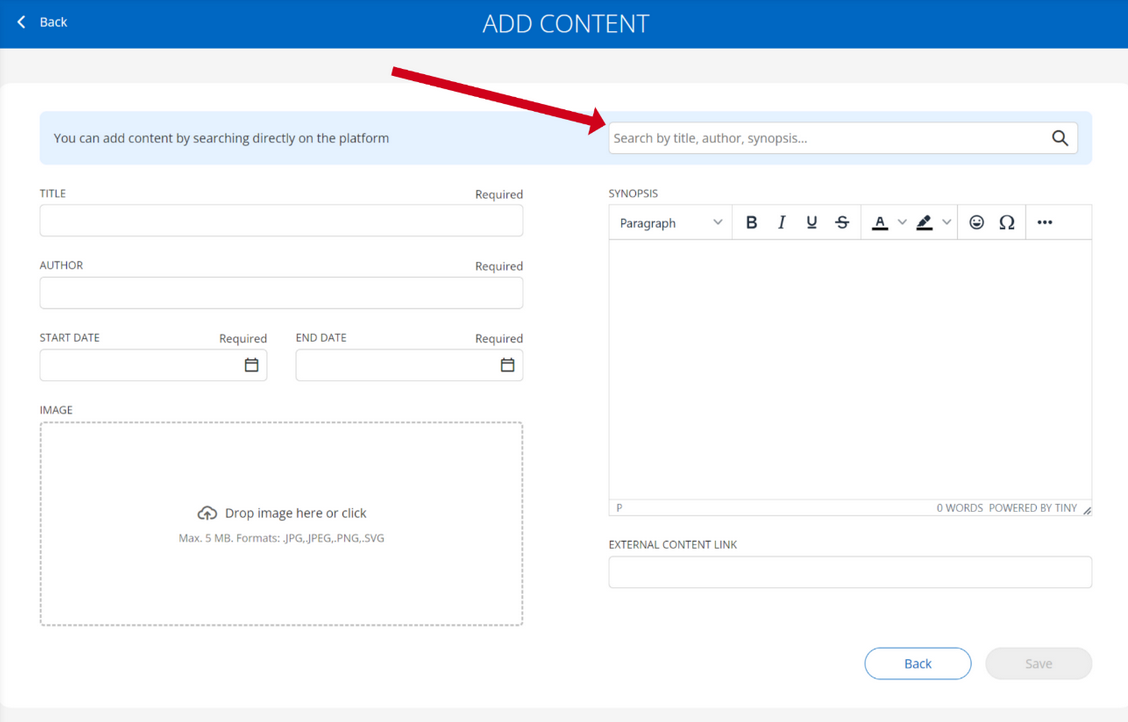The width and height of the screenshot is (1128, 722).
Task: Toggle strikethrough formatting in synopsis editor
Action: [842, 223]
